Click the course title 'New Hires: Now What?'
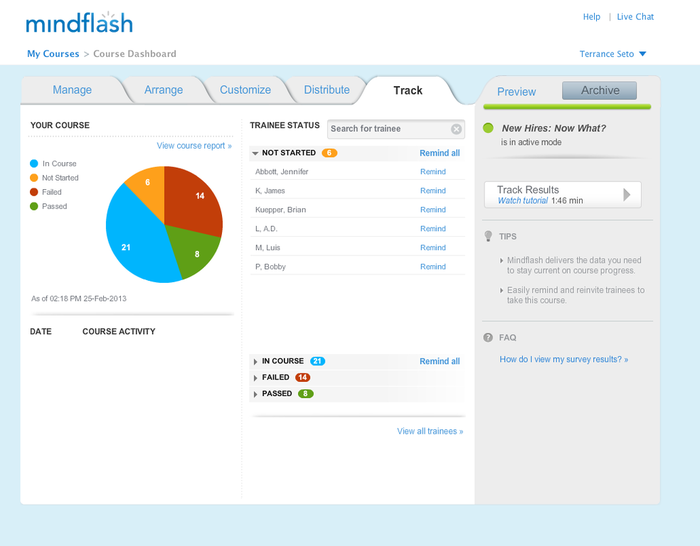Screen dimensions: 700x546 pyautogui.click(x=554, y=129)
